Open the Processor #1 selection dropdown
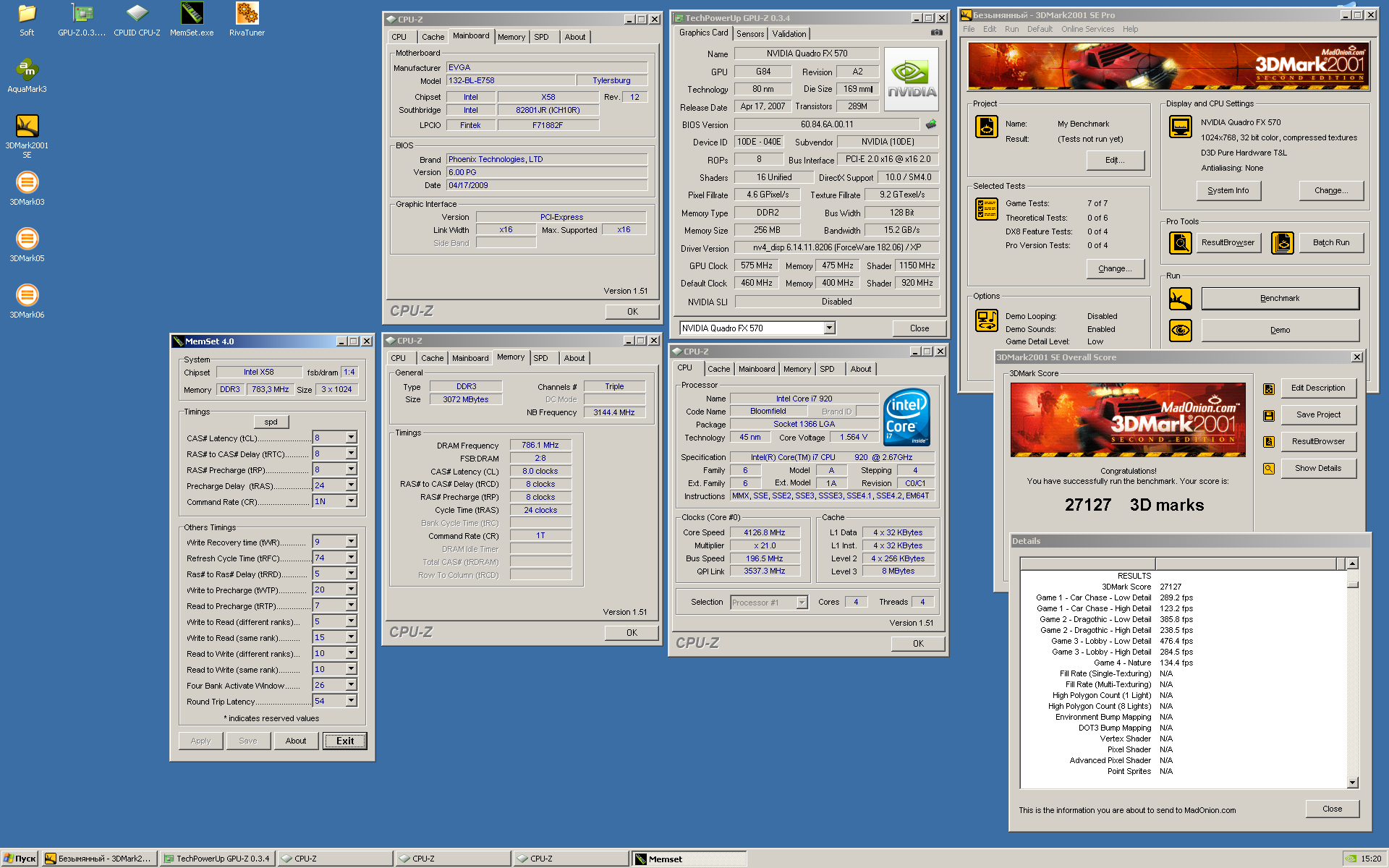 [x=802, y=603]
